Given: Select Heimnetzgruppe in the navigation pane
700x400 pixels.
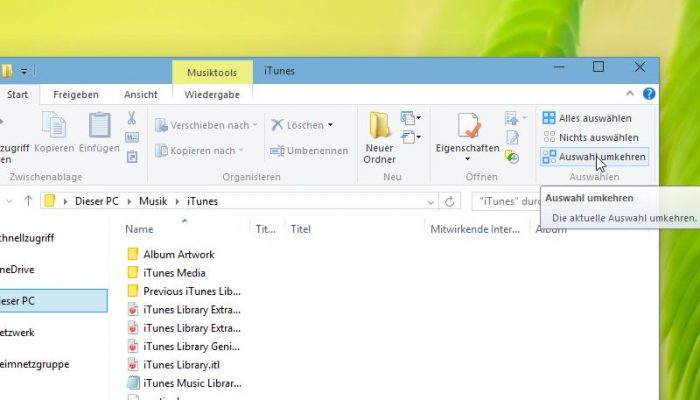Looking at the screenshot, I should [x=34, y=364].
